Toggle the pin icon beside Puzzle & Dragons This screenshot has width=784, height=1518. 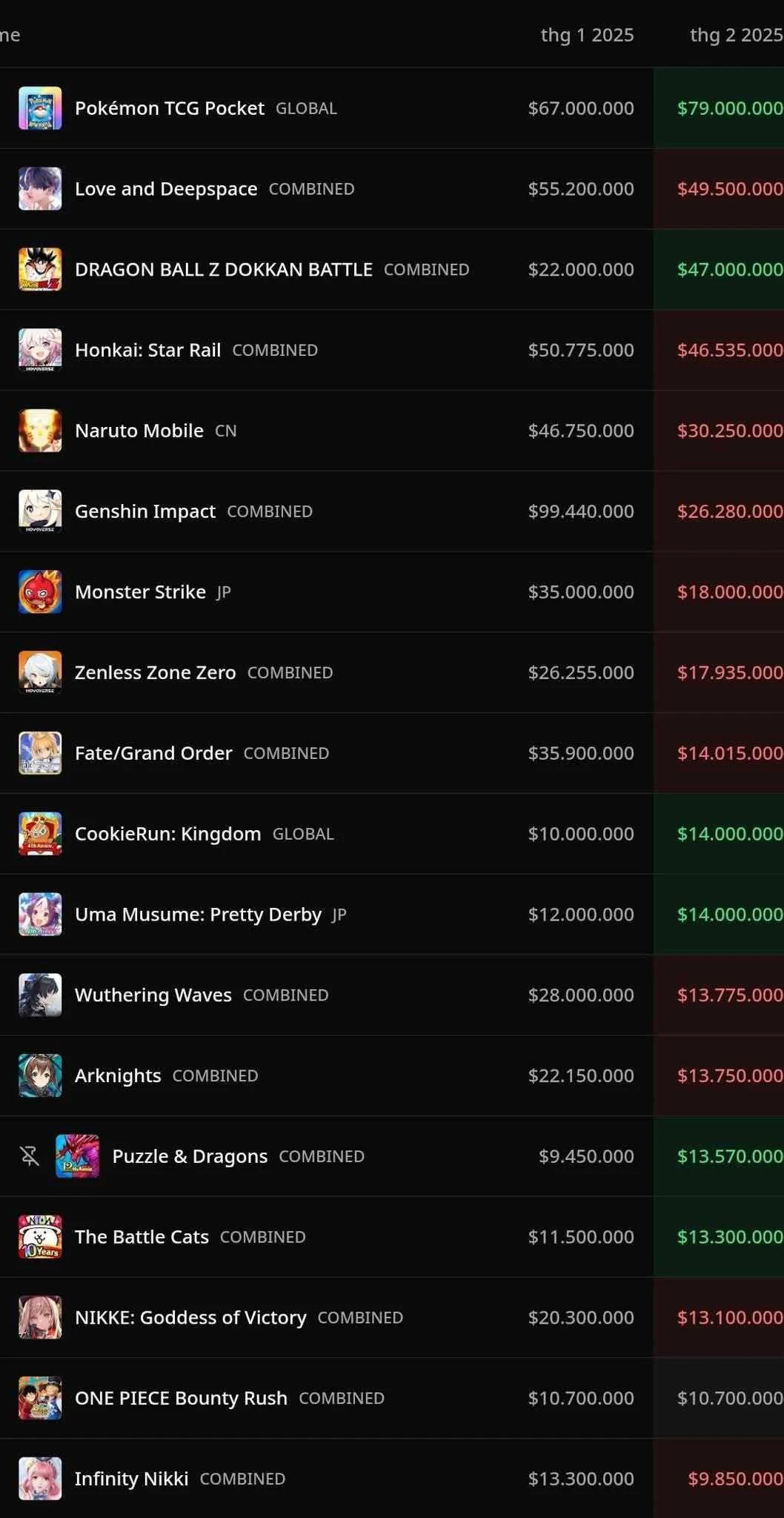click(30, 1156)
